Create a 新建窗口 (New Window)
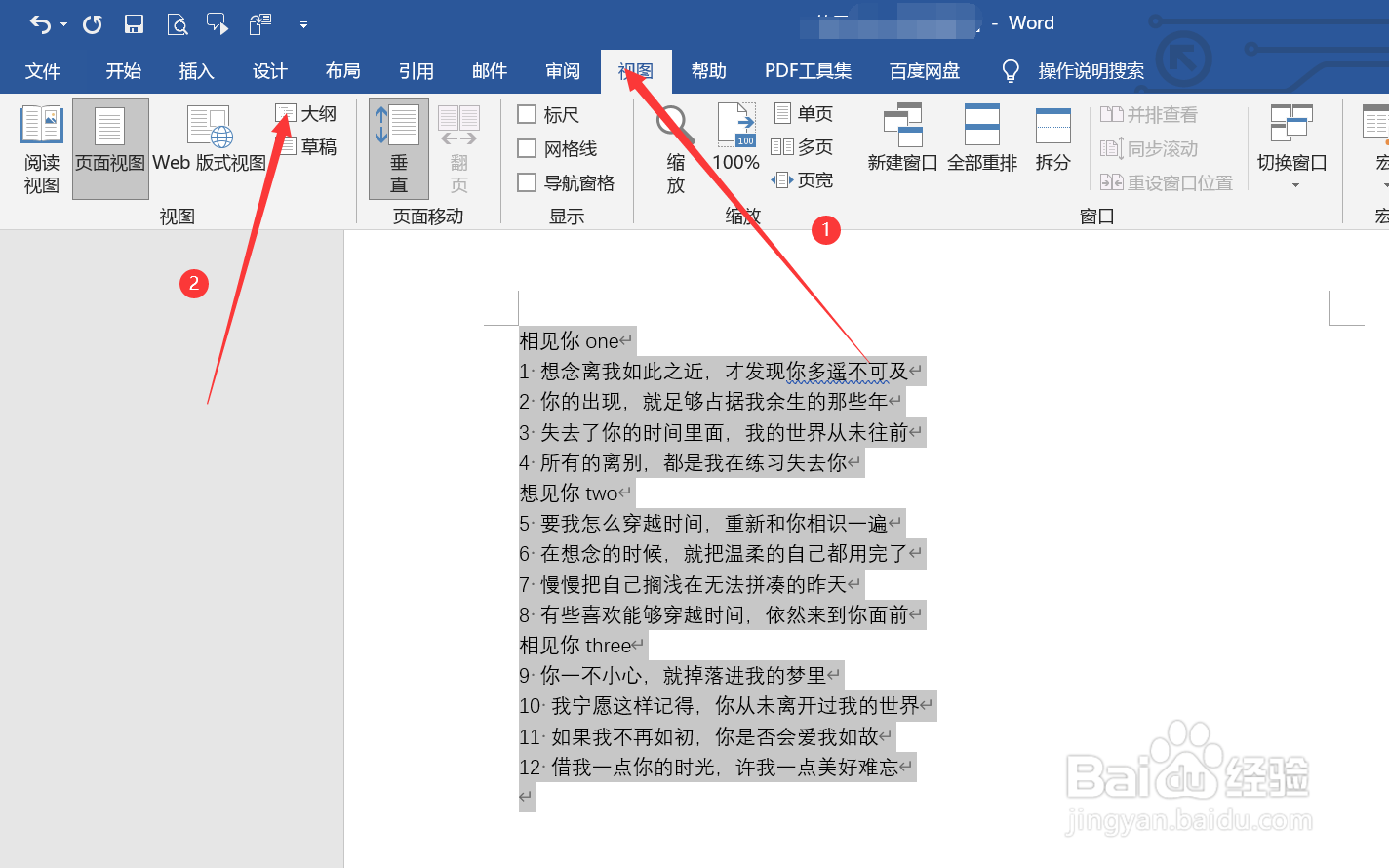 (900, 137)
